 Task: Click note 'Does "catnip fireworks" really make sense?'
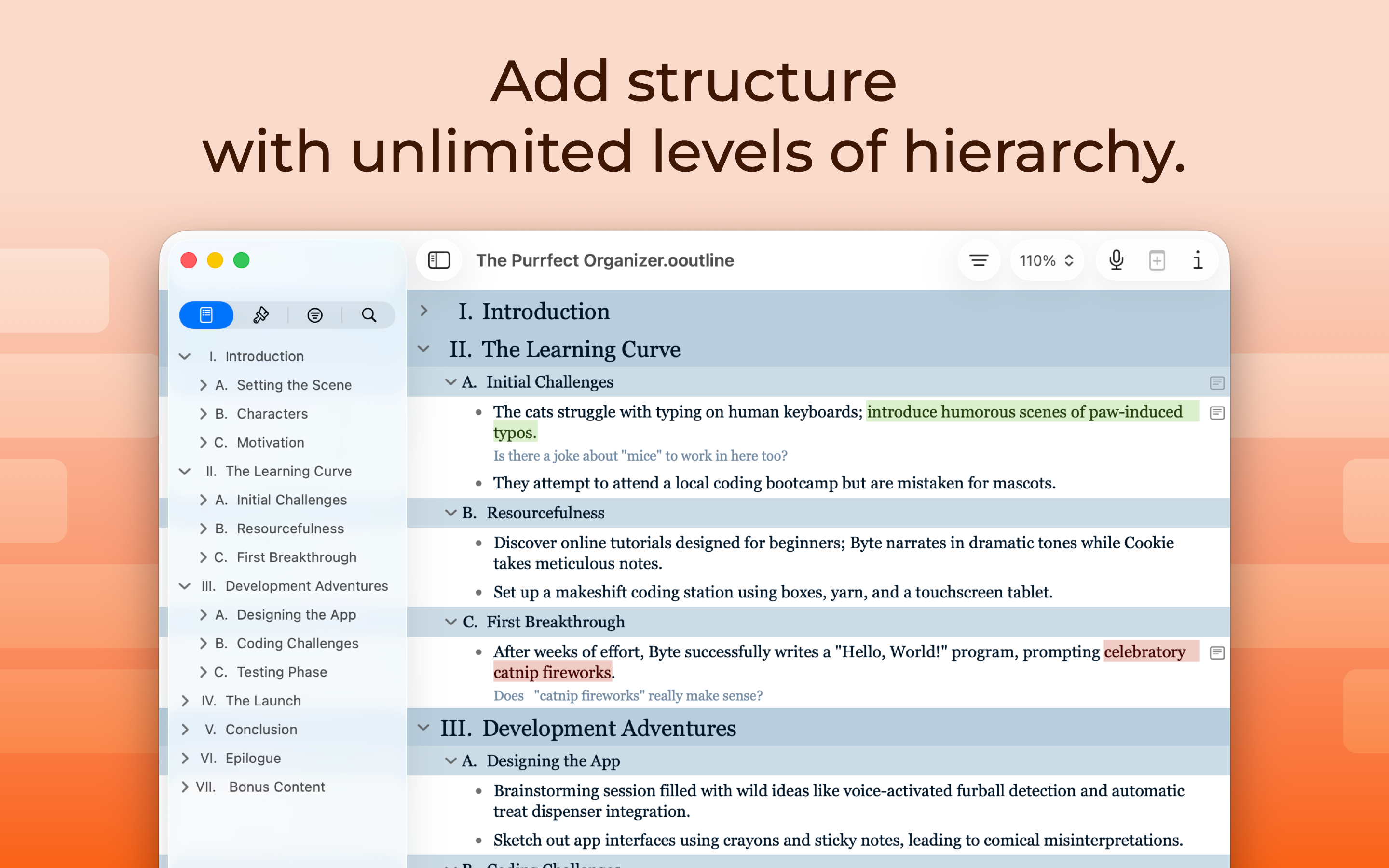coord(628,696)
